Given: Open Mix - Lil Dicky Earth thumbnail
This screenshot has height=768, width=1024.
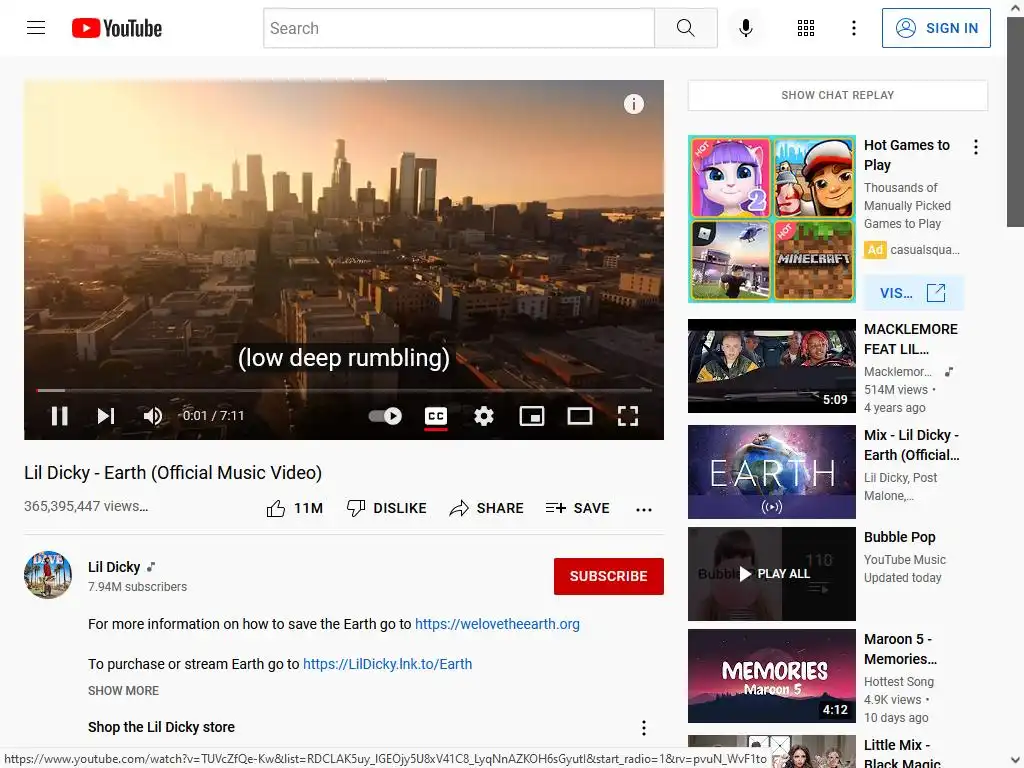Looking at the screenshot, I should pos(771,472).
